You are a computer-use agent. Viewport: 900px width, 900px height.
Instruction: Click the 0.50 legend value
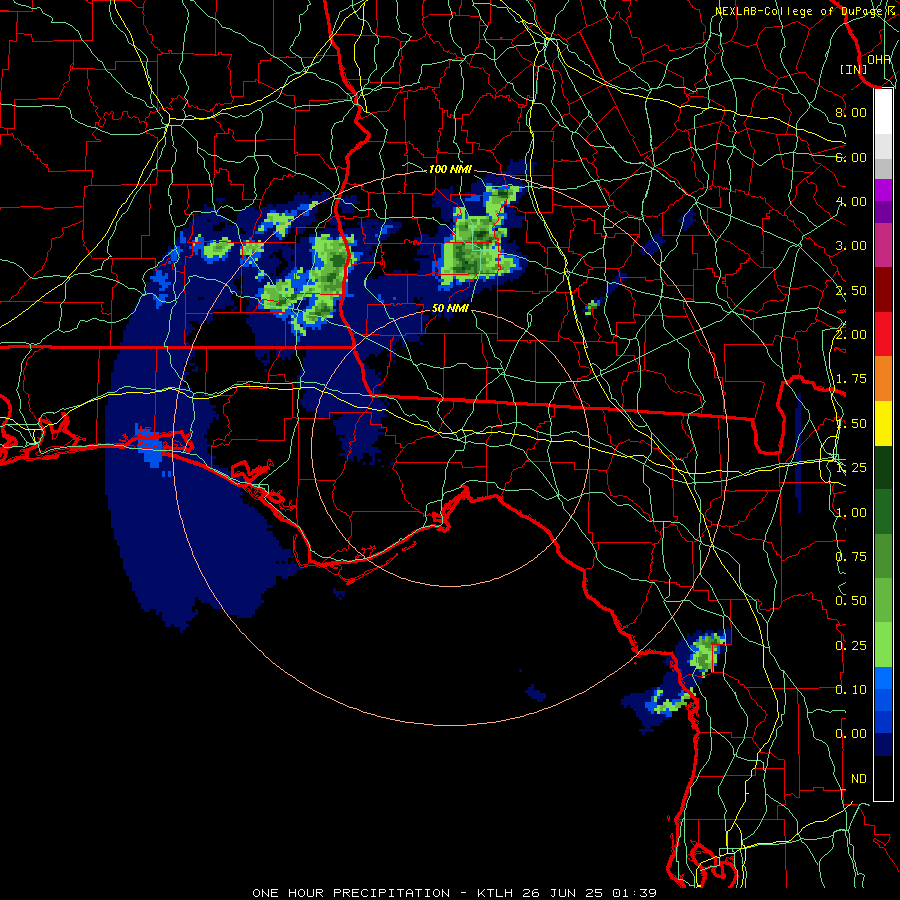[x=851, y=601]
